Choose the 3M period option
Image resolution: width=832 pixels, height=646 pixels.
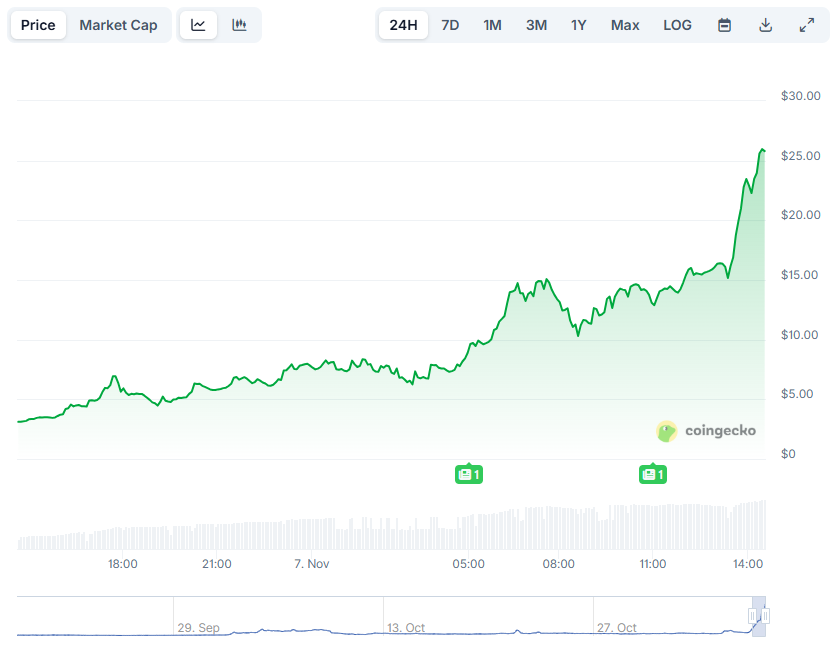coord(536,25)
